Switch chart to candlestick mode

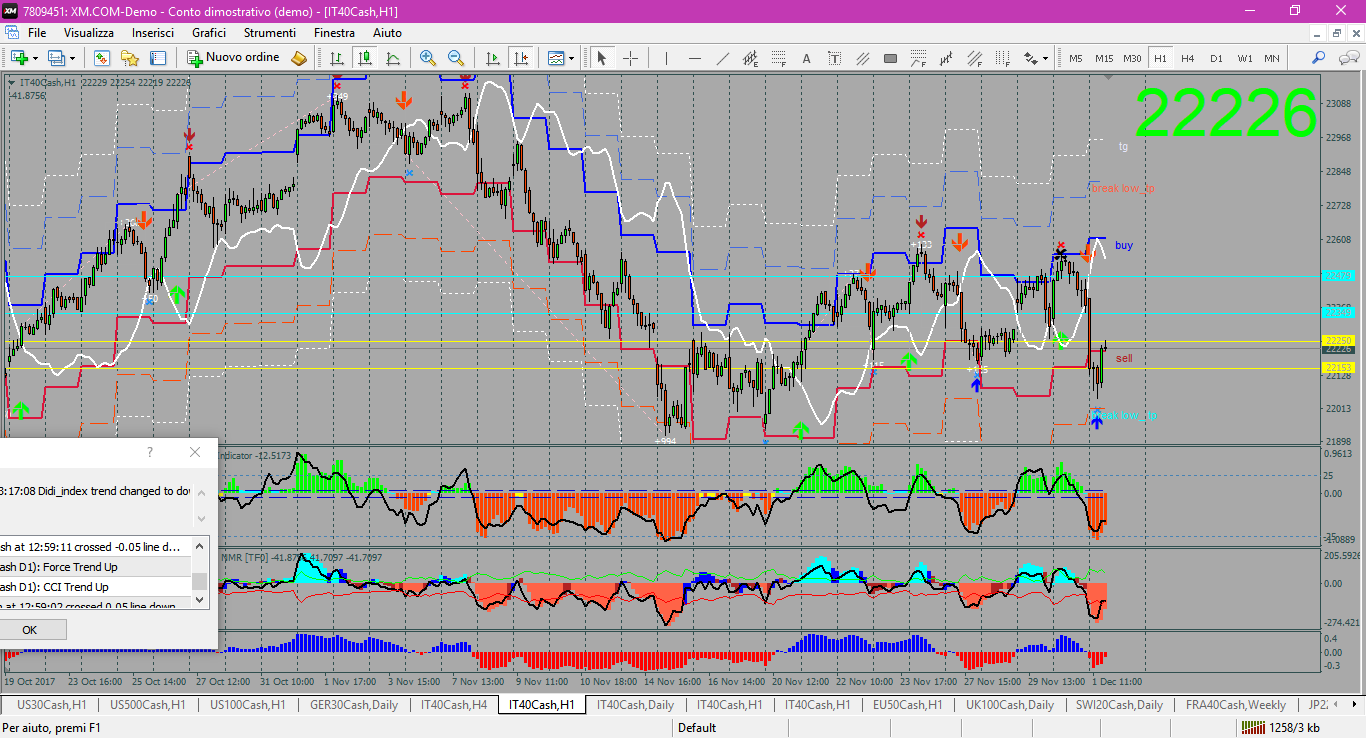point(365,58)
